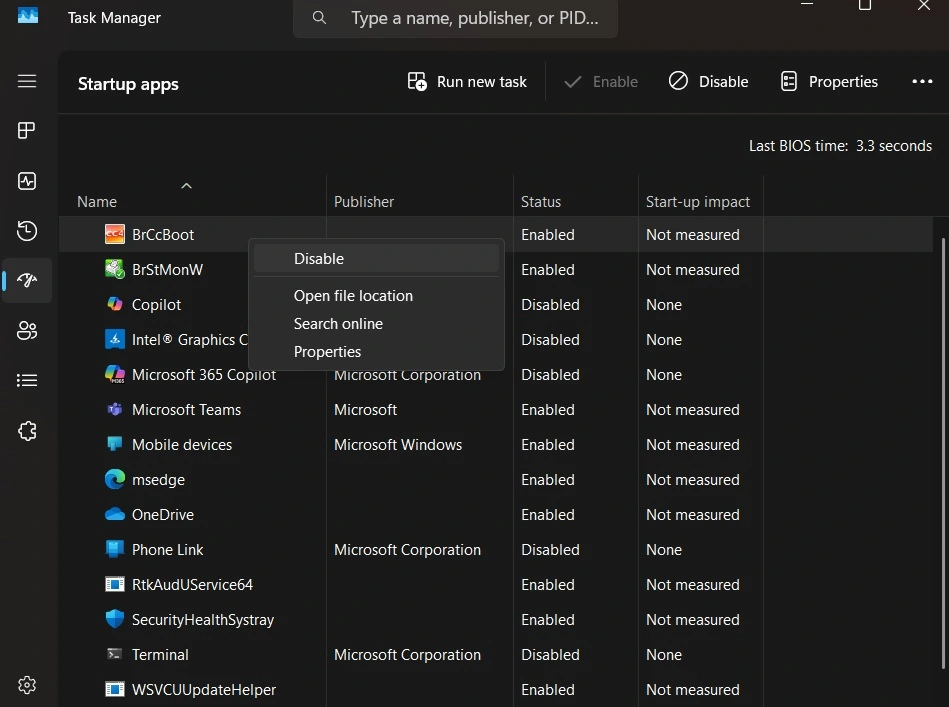Viewport: 949px width, 707px height.
Task: Click Disabled status of Copilot row
Action: tap(550, 304)
